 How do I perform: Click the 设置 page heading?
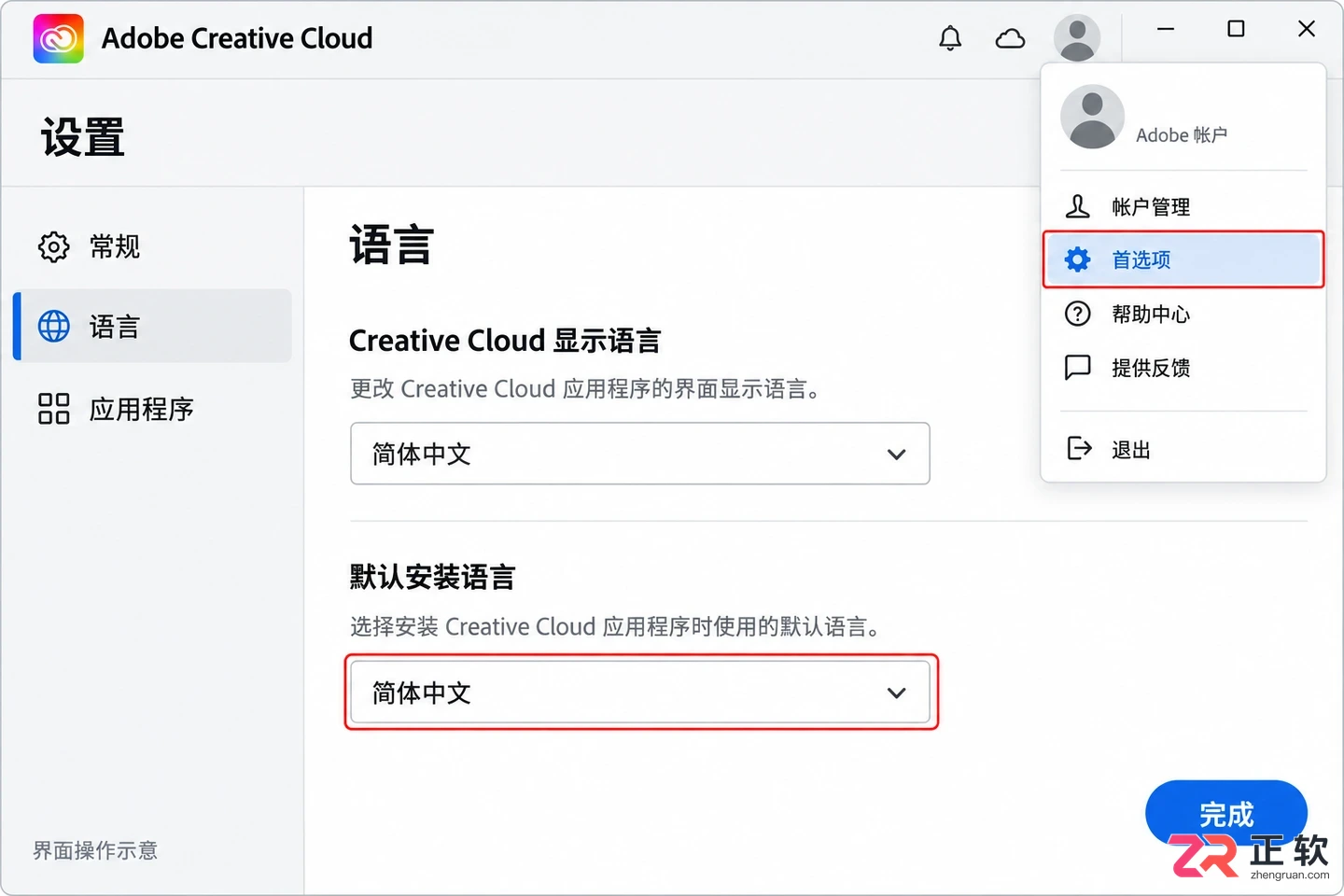pos(83,137)
